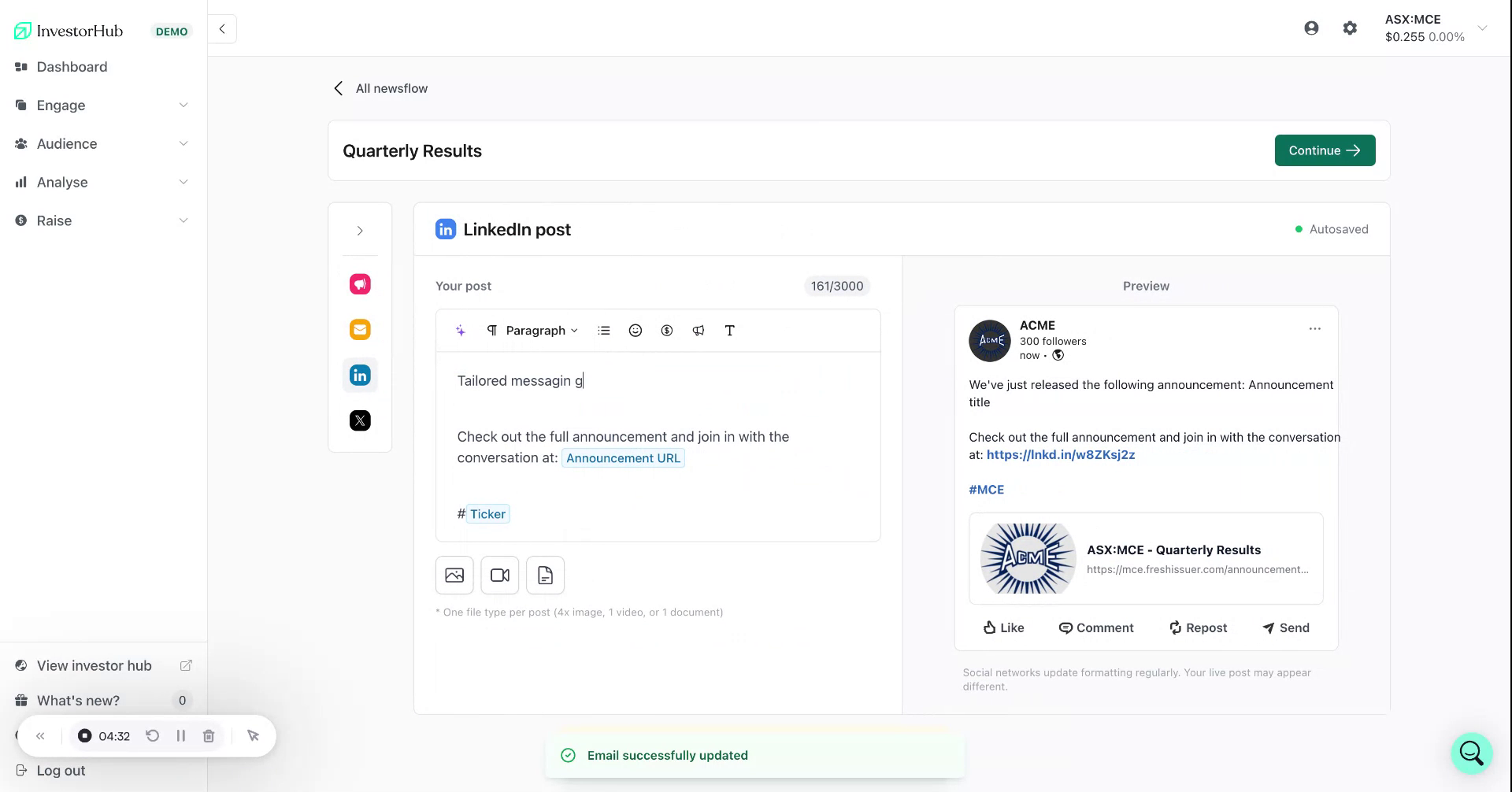Toggle text formatting with the T icon

click(x=730, y=330)
